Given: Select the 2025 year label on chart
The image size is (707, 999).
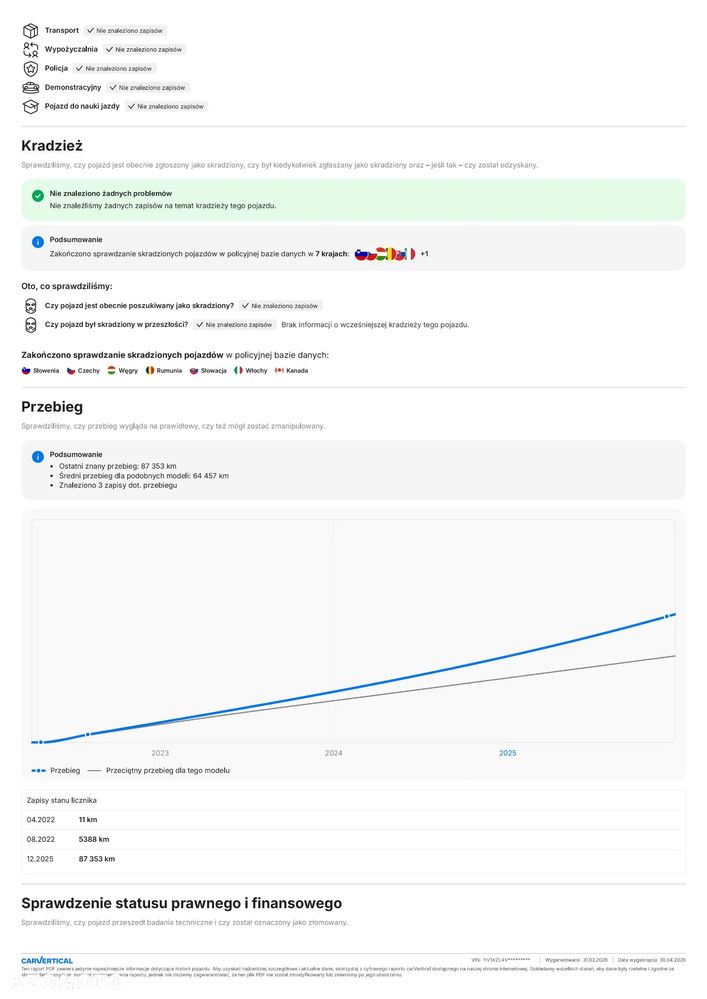Looking at the screenshot, I should 508,753.
